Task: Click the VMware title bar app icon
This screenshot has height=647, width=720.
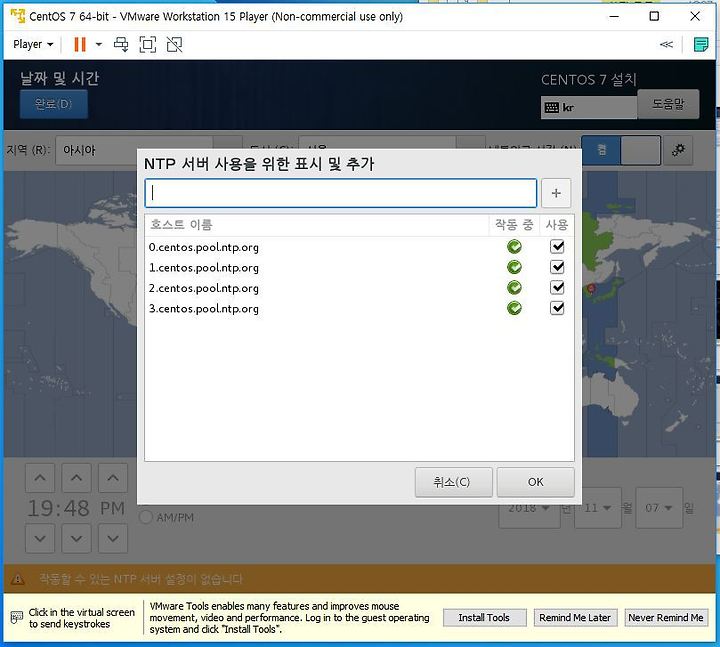Action: click(17, 16)
